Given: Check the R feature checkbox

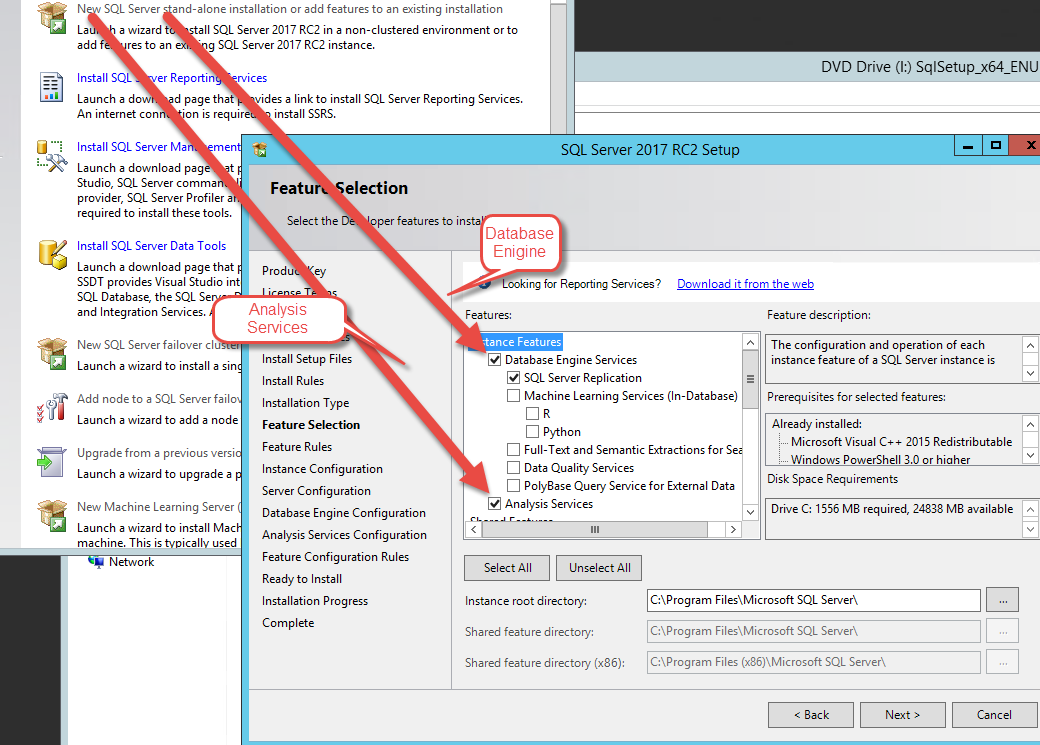Looking at the screenshot, I should tap(532, 414).
